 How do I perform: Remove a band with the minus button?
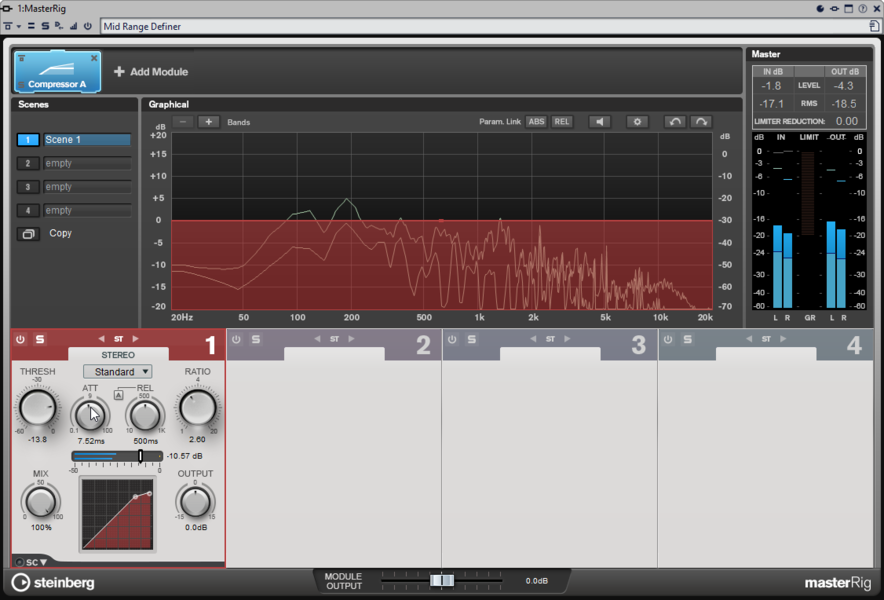[x=183, y=122]
